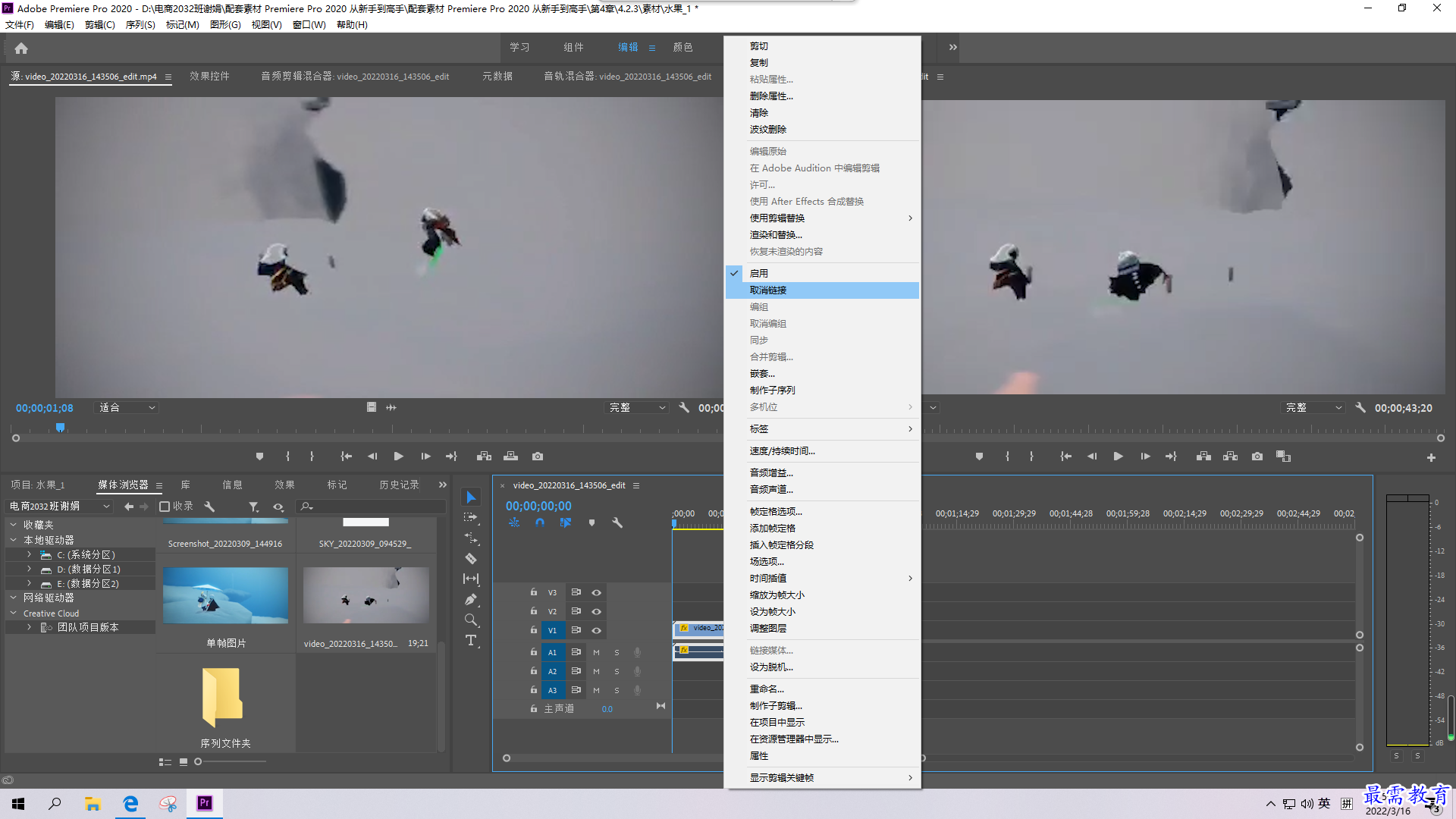This screenshot has height=819, width=1456.
Task: Toggle insert sequences as nests icon
Action: pos(514,522)
